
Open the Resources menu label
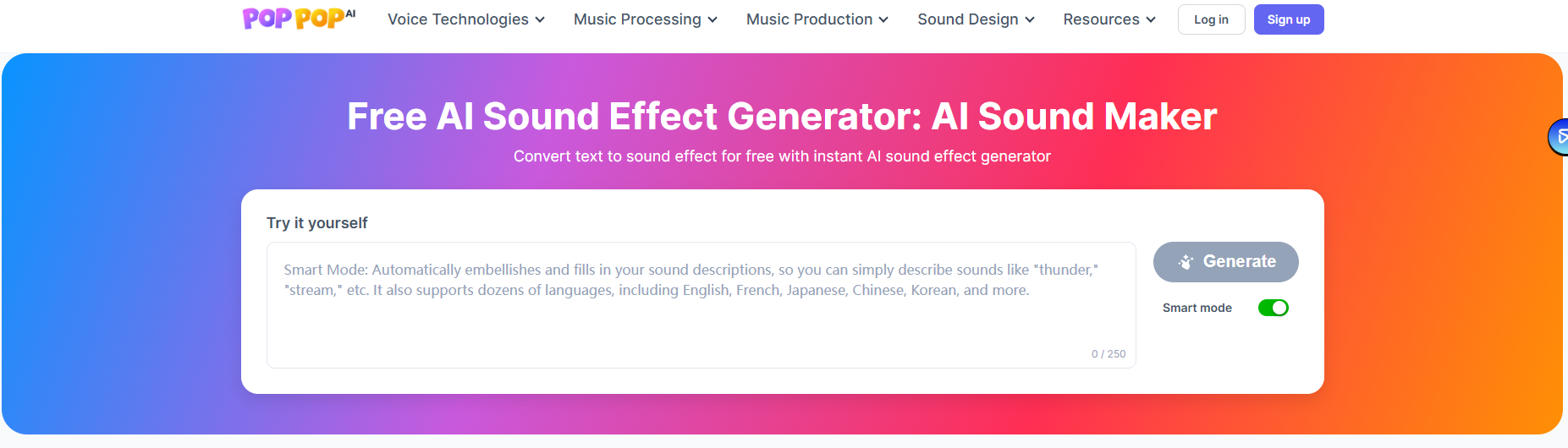pos(1101,19)
